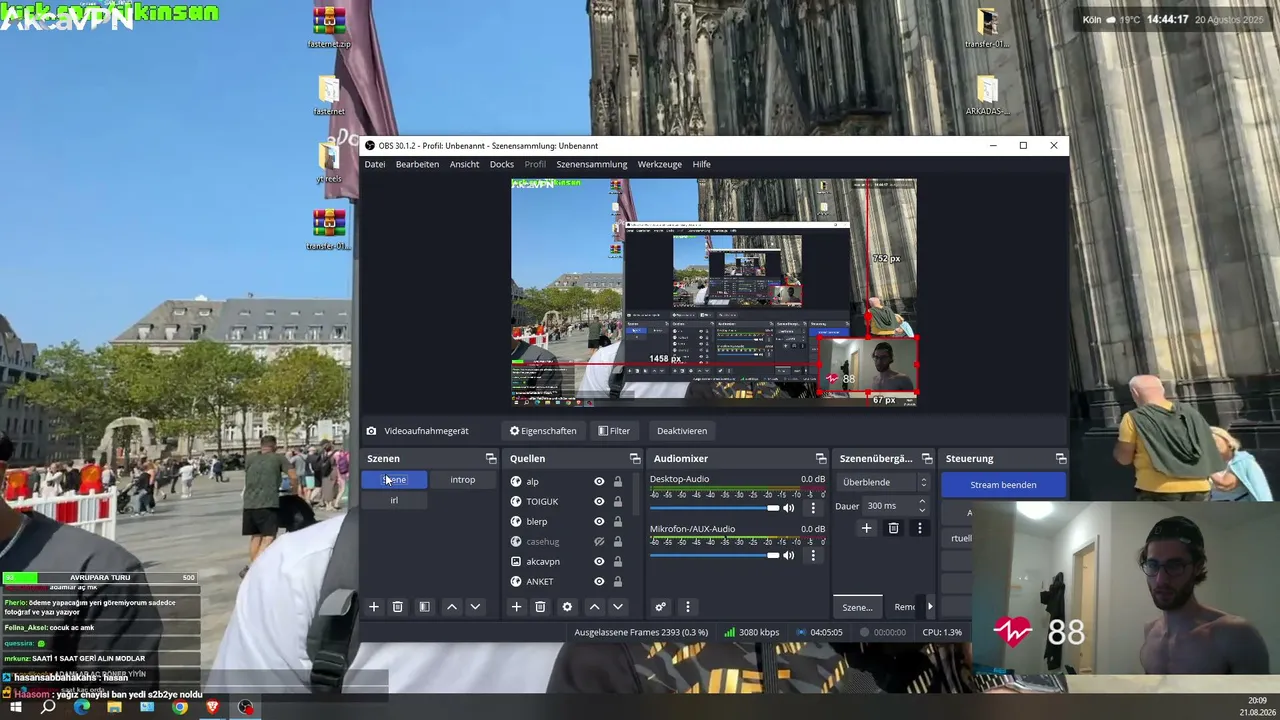Open Filter for selected source

pyautogui.click(x=614, y=431)
